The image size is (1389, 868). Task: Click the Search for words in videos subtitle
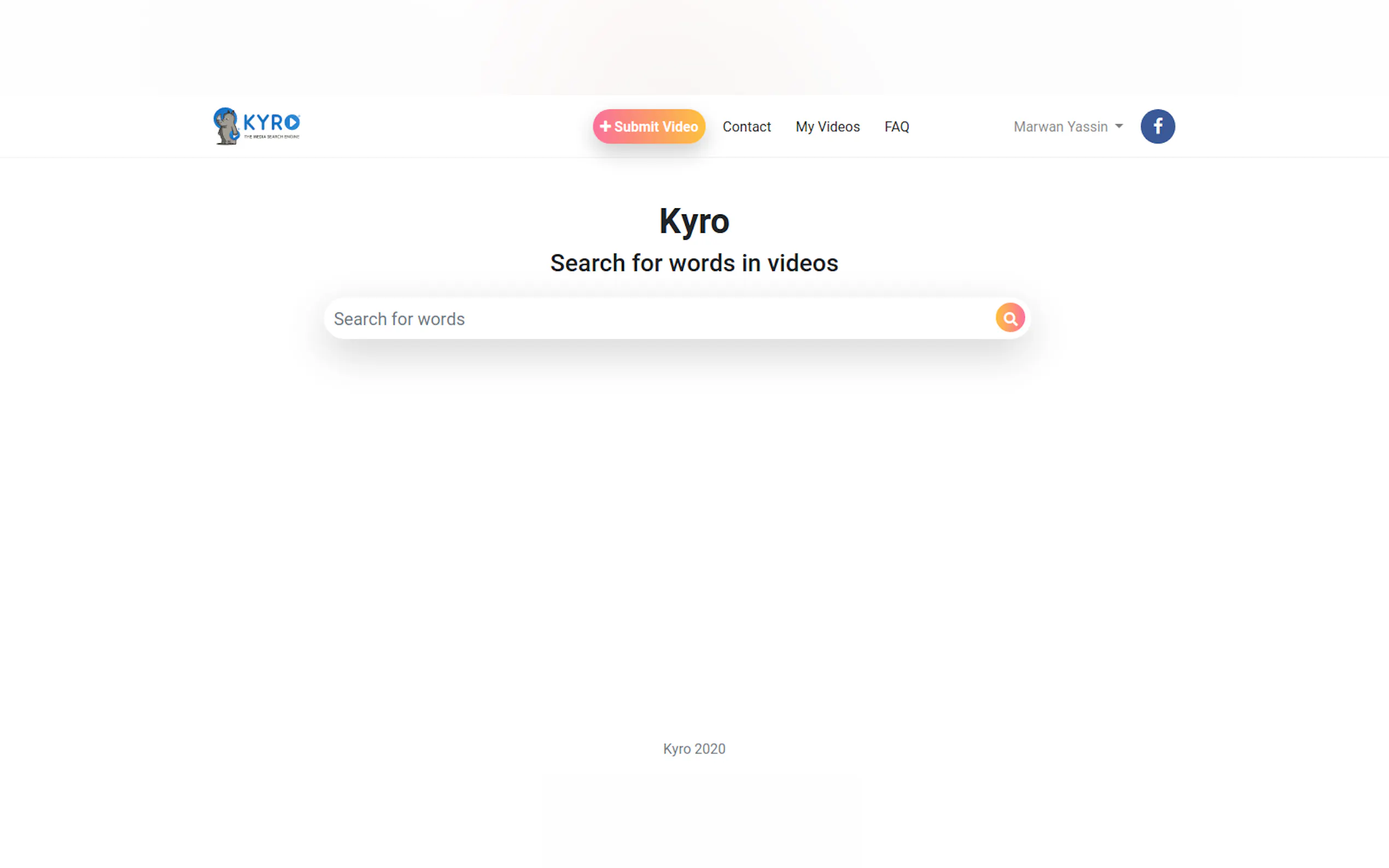coord(693,263)
